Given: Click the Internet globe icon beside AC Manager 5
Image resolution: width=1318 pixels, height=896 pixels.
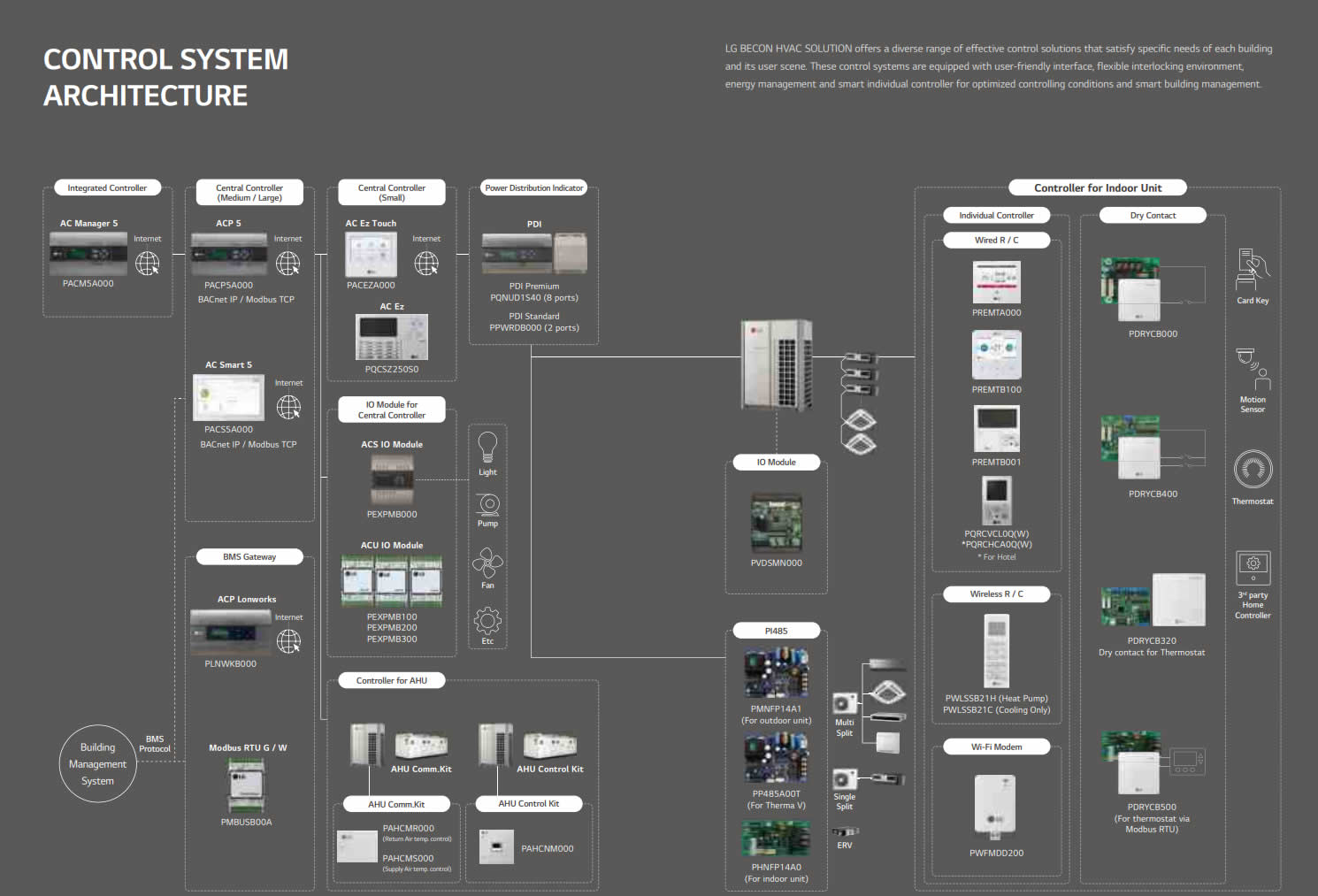Looking at the screenshot, I should (148, 263).
